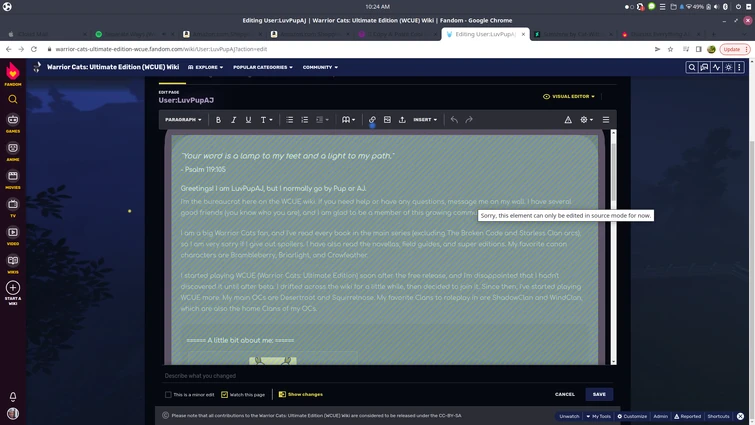Open the EXPLORE navigation menu
The image size is (755, 425).
click(206, 67)
